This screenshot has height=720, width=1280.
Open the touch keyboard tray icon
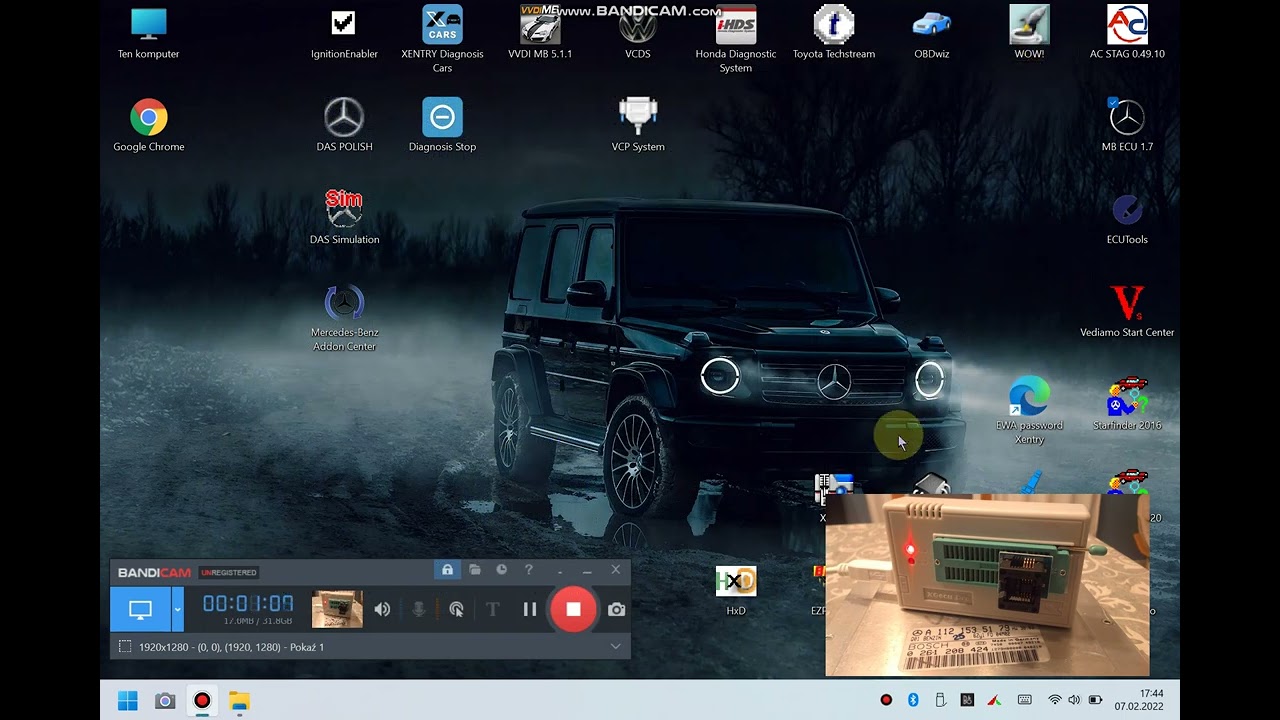pos(1025,700)
